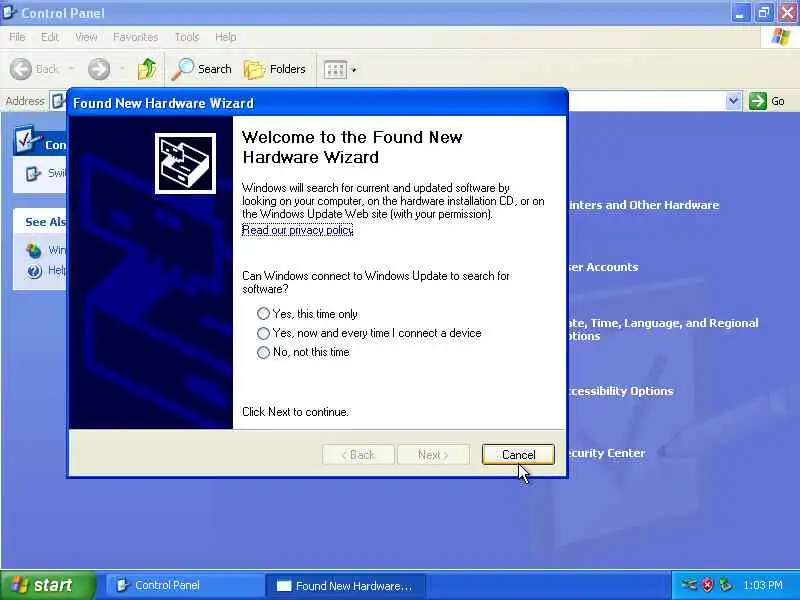
Task: Open the User Accounts category
Action: (603, 267)
